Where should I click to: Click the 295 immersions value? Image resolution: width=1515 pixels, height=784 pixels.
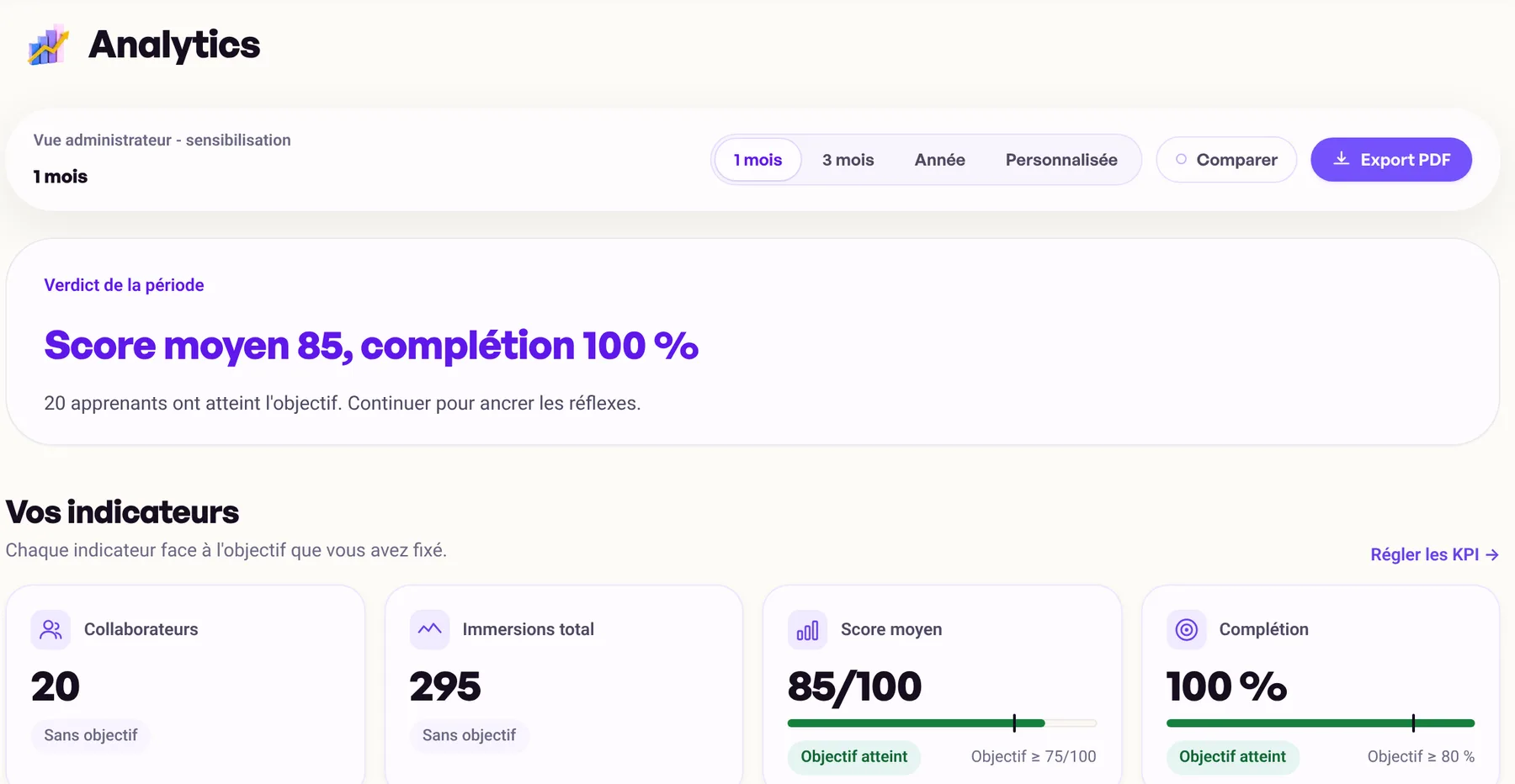click(445, 686)
